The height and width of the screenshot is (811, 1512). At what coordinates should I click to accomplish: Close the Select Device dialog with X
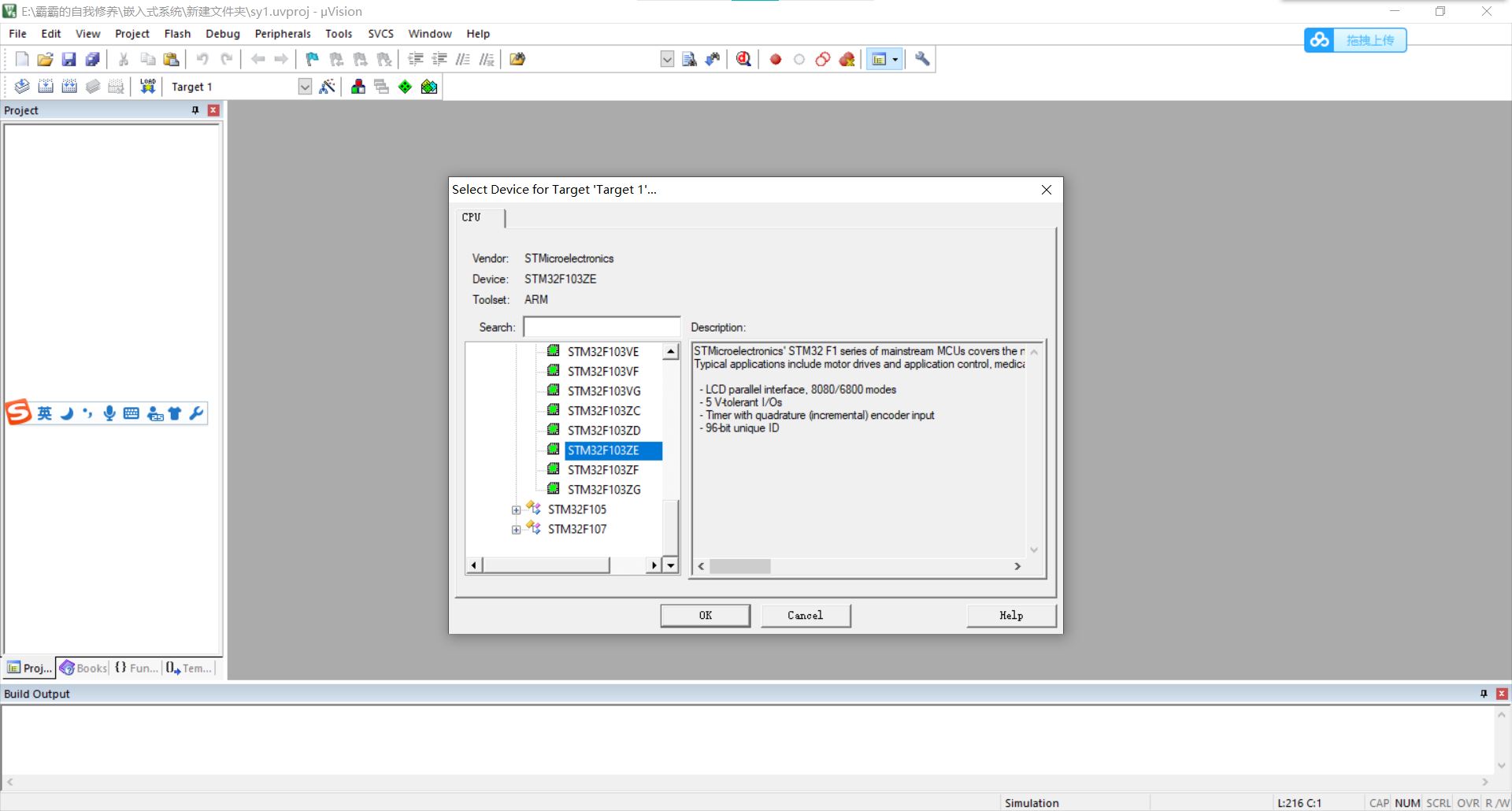tap(1047, 190)
